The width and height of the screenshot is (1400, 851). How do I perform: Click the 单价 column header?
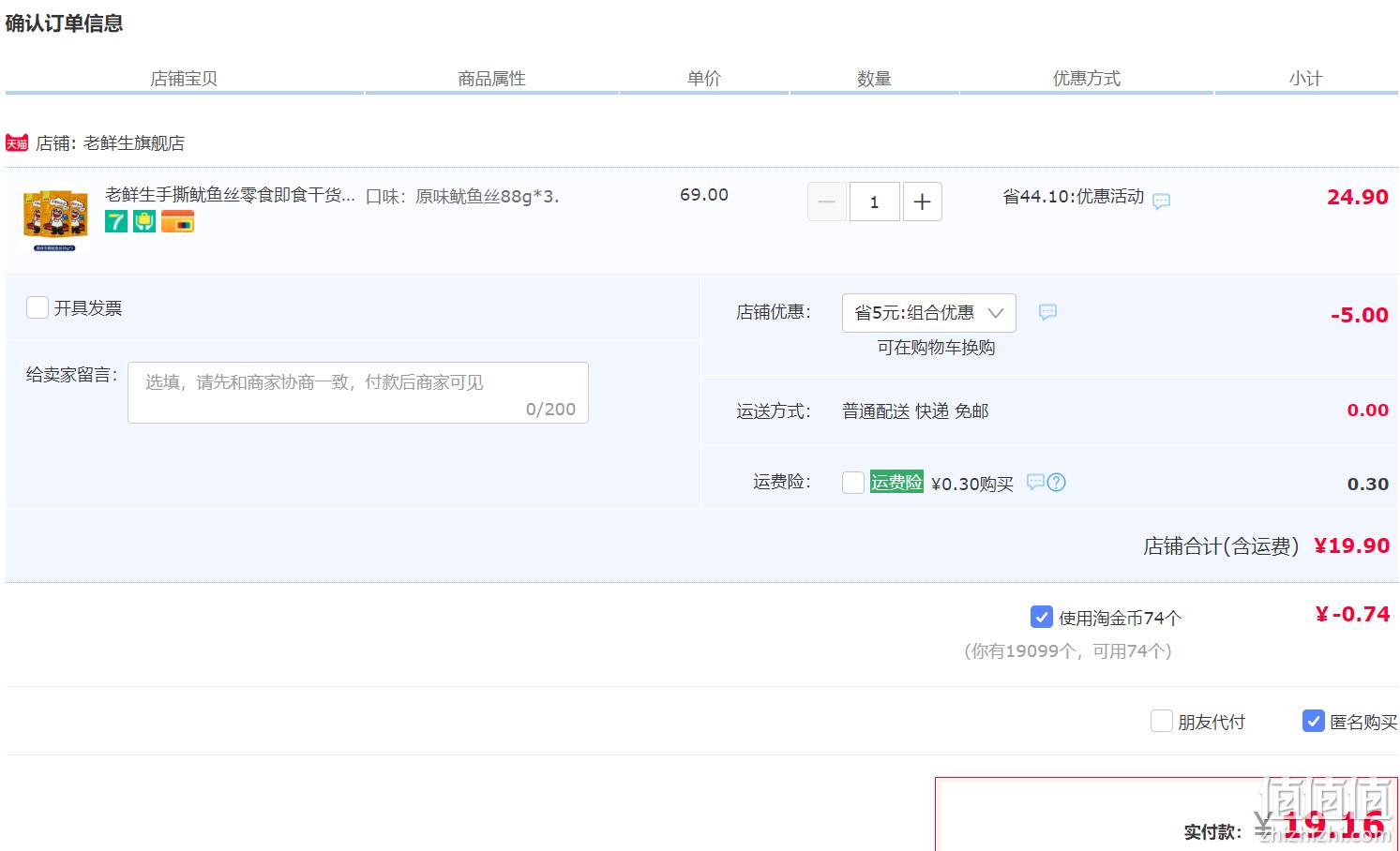(704, 79)
